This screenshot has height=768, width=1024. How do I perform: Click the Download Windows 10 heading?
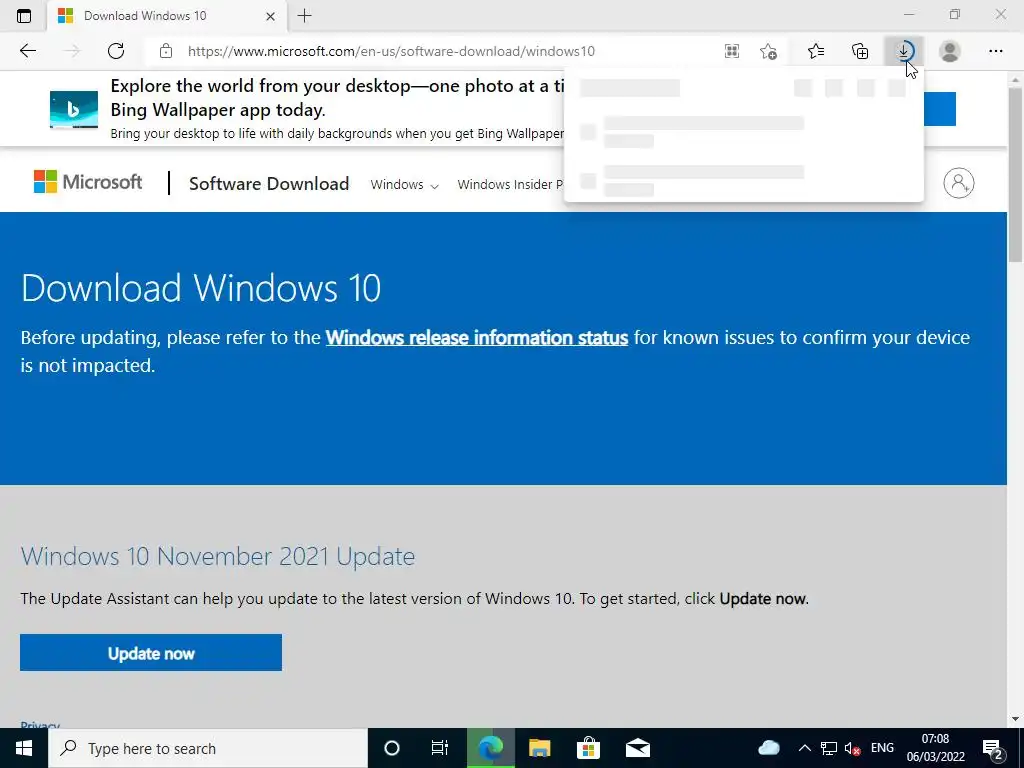[x=201, y=288]
